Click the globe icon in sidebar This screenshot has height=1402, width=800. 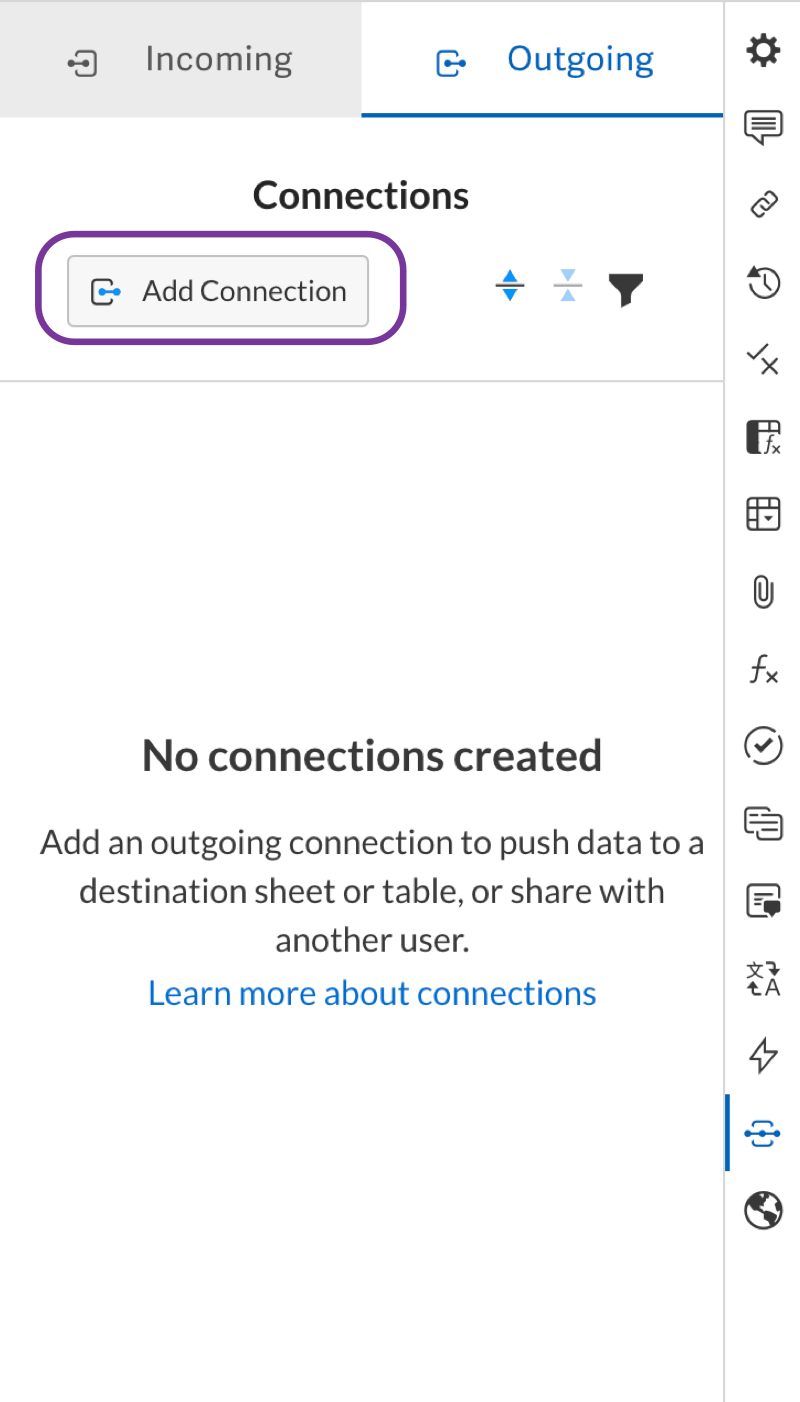pyautogui.click(x=763, y=1211)
